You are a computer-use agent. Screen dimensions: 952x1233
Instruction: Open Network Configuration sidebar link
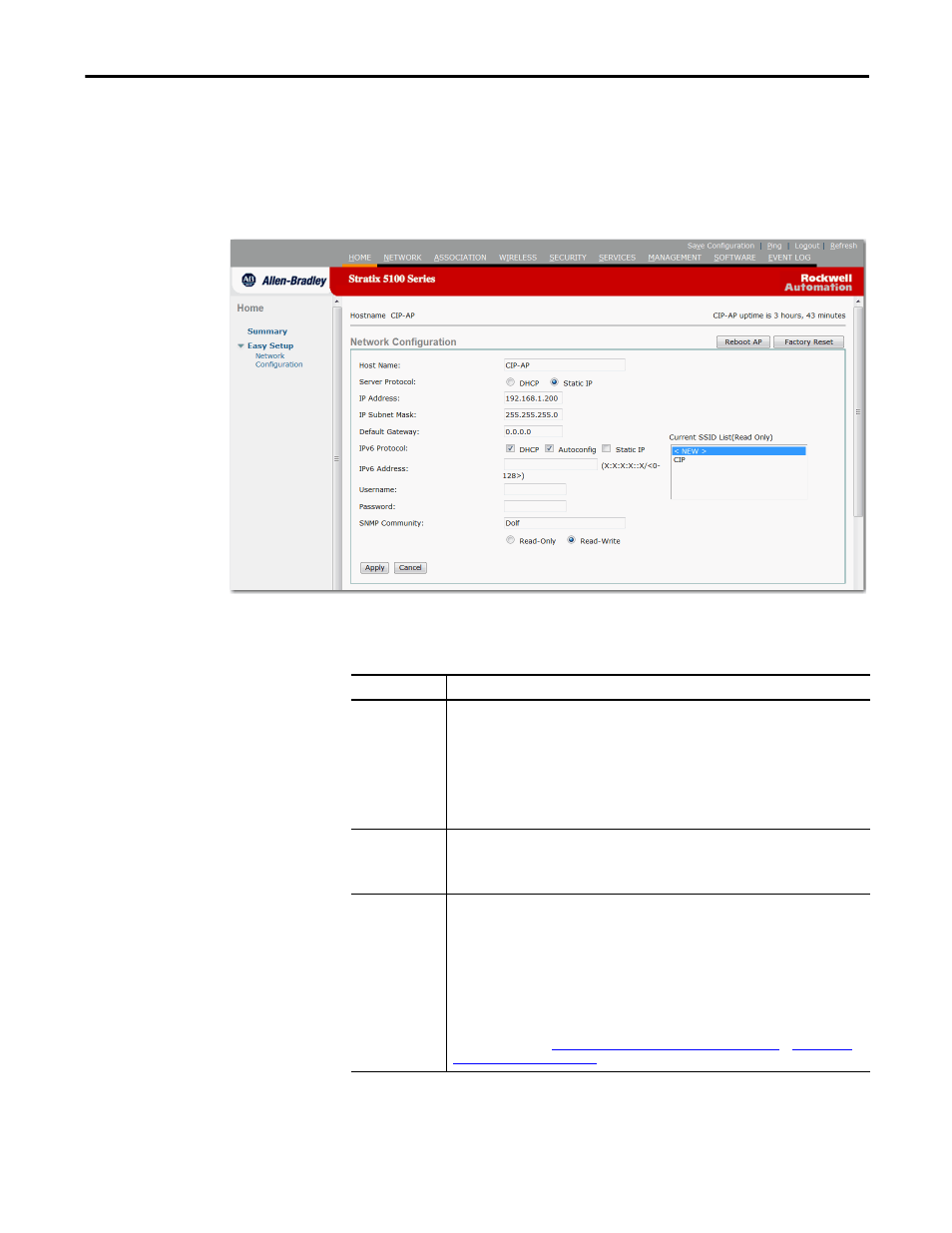pyautogui.click(x=278, y=360)
